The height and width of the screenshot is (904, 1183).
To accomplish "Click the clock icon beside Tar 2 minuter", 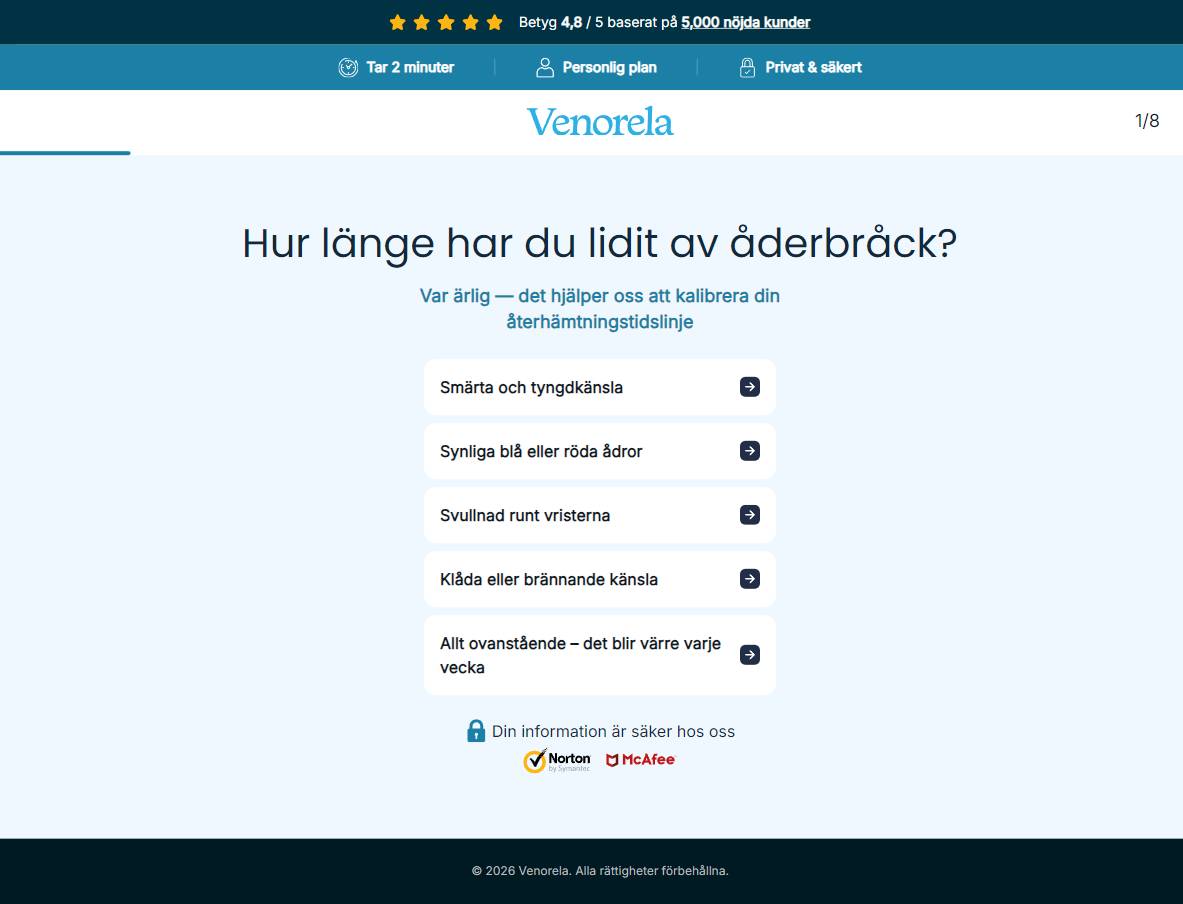I will coord(348,67).
